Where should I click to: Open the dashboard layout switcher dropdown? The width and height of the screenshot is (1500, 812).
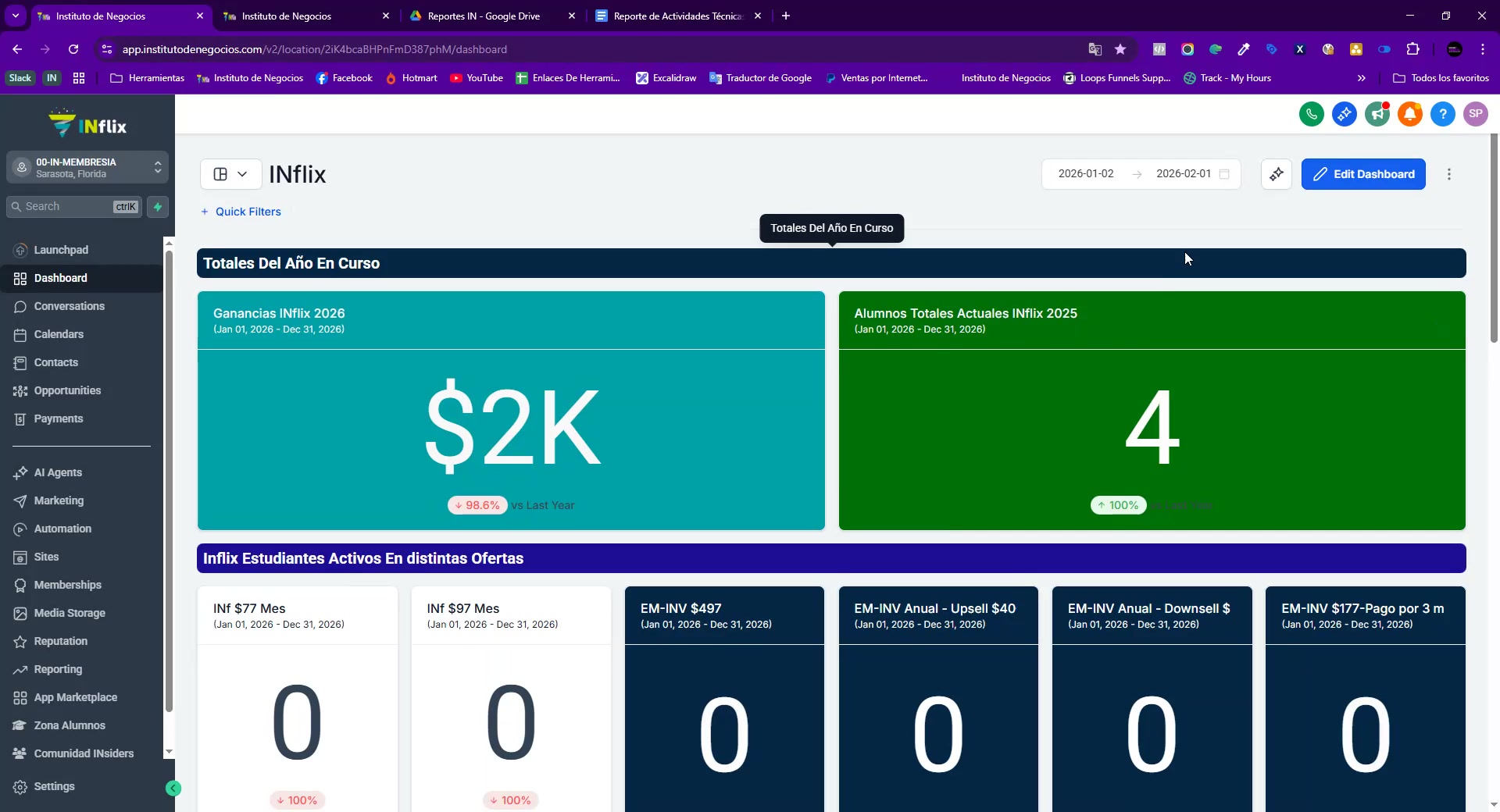pyautogui.click(x=230, y=174)
